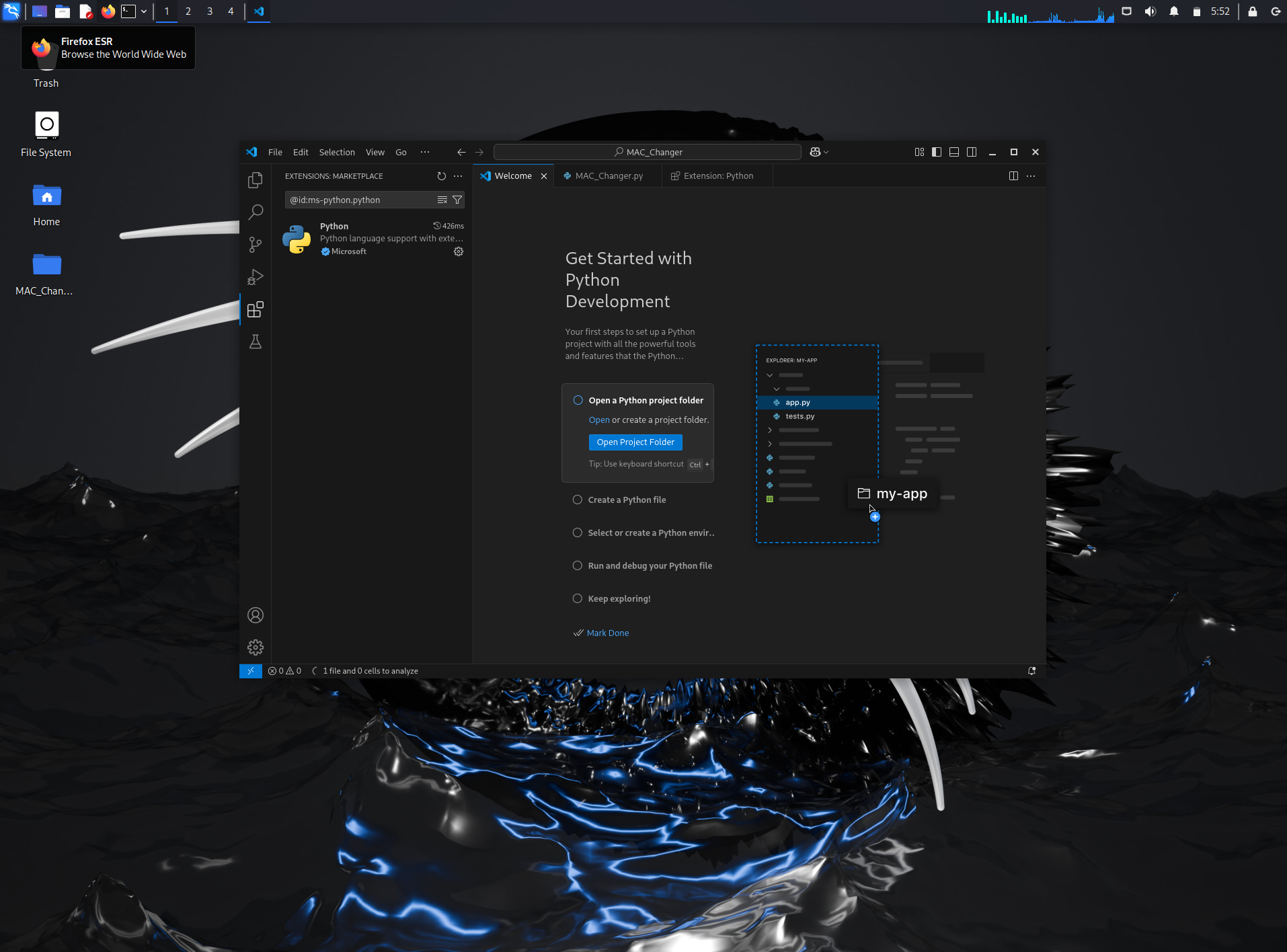The width and height of the screenshot is (1287, 952).
Task: Open the Search view icon
Action: point(255,212)
